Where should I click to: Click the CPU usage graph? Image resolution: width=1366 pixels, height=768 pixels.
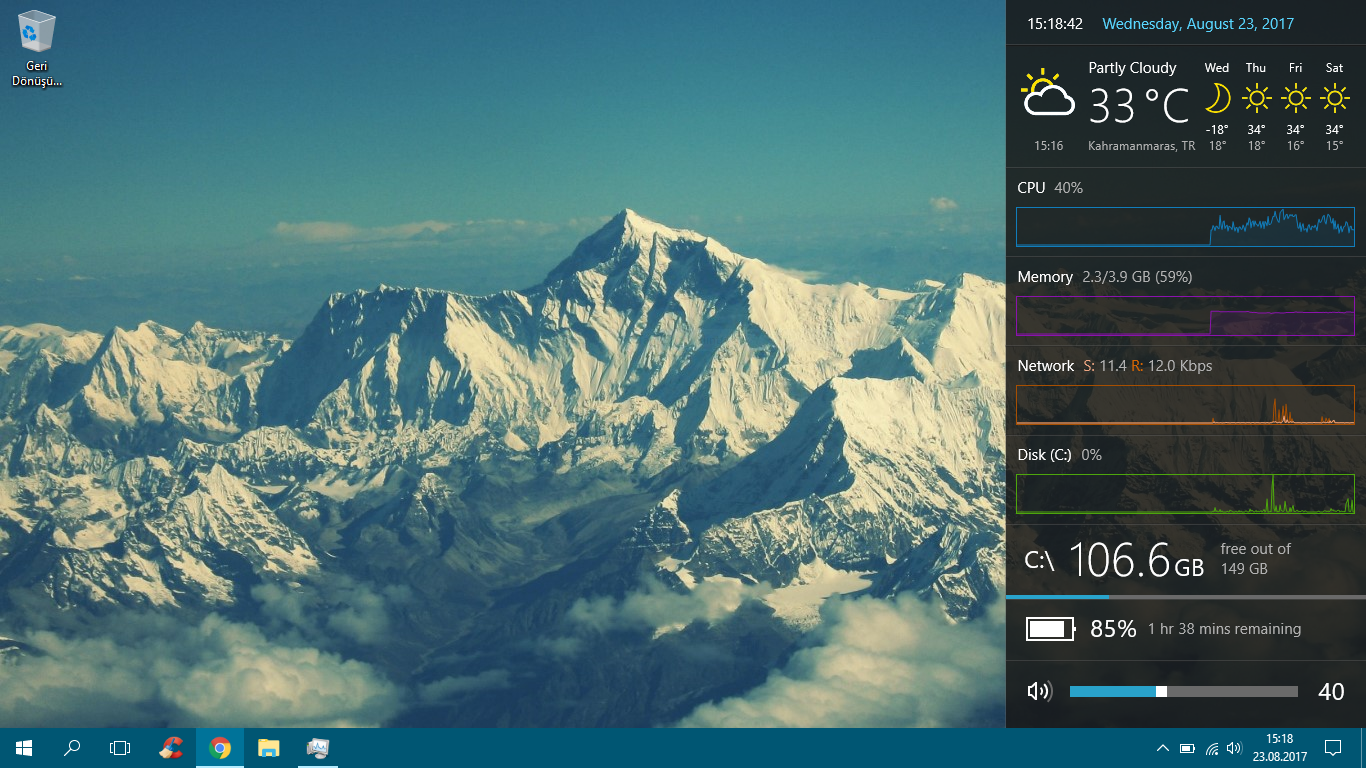pyautogui.click(x=1185, y=227)
